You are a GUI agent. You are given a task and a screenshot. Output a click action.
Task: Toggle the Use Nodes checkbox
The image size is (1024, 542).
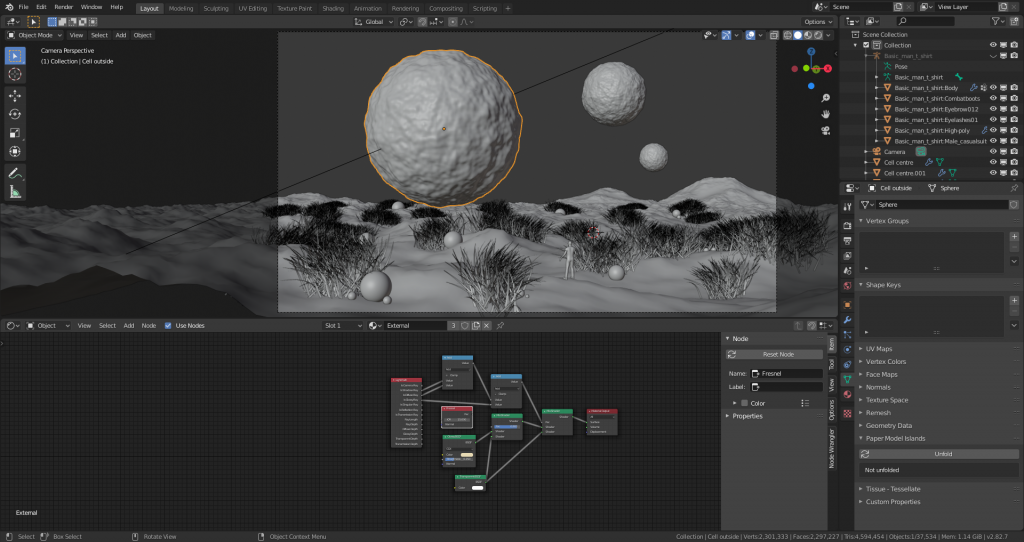[x=168, y=325]
